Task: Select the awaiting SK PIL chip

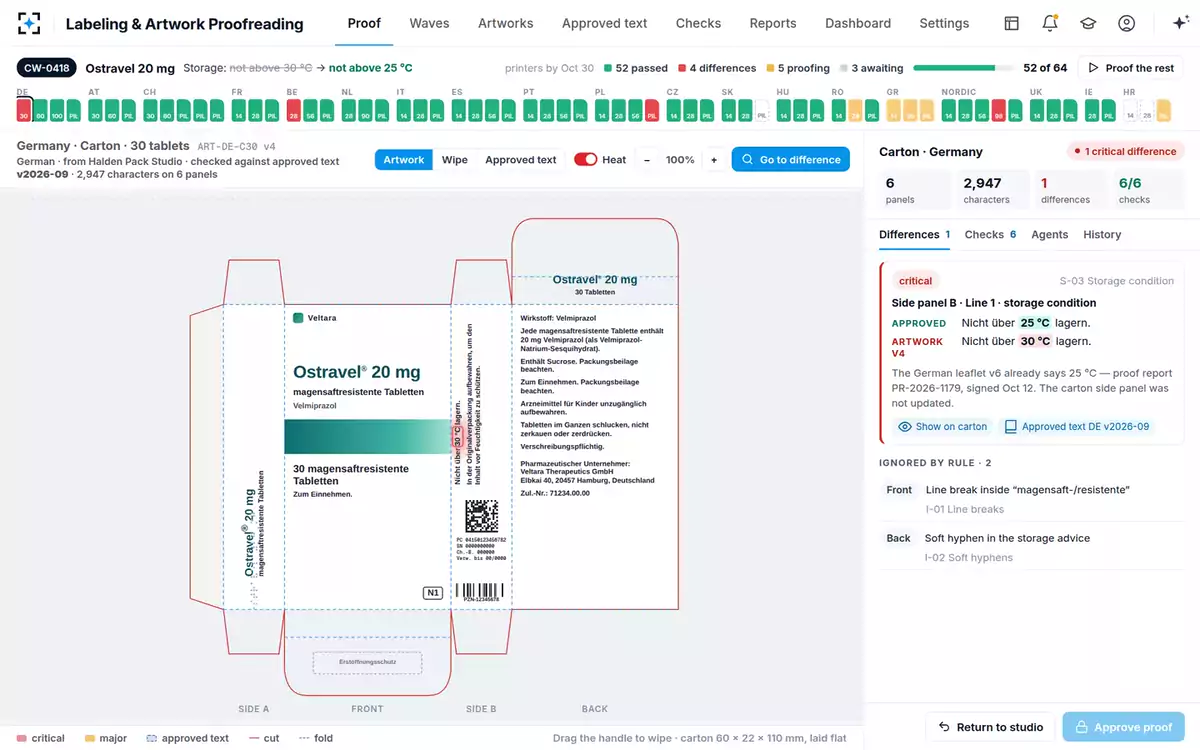Action: click(762, 110)
